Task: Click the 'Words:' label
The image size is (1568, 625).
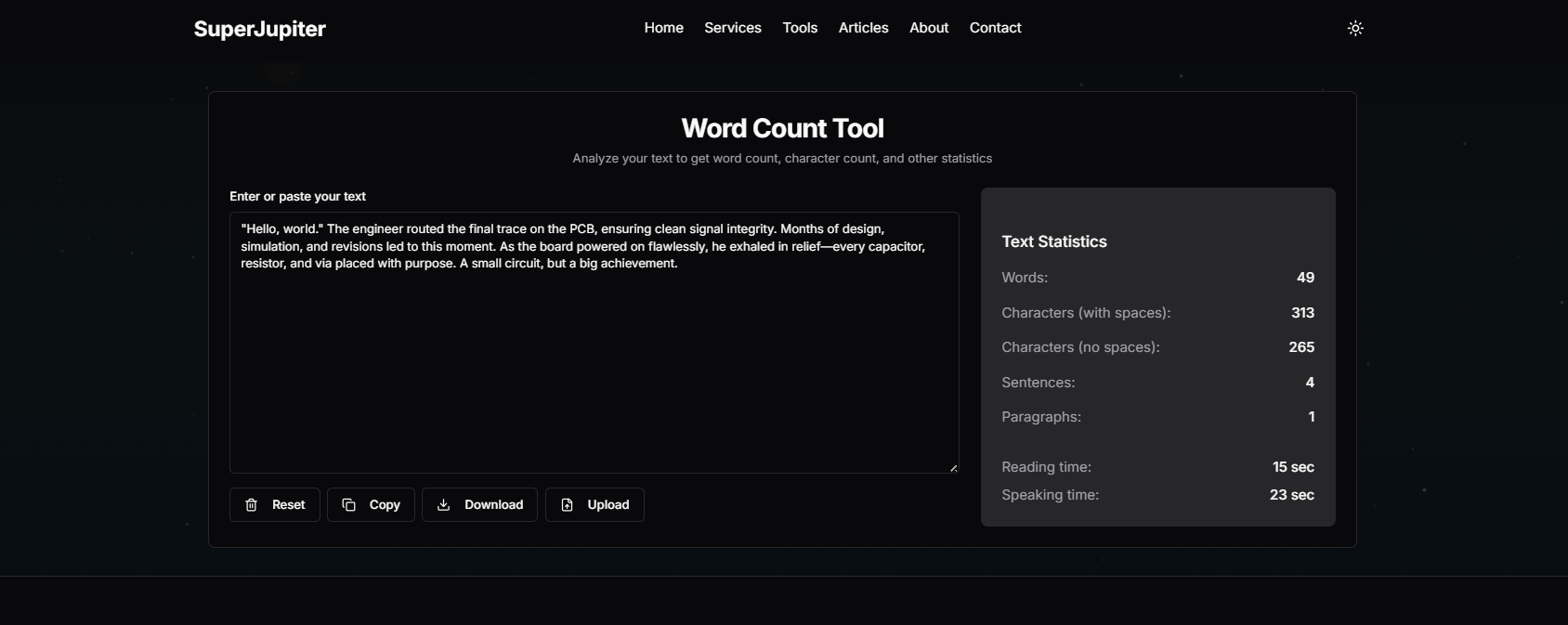Action: [x=1025, y=278]
